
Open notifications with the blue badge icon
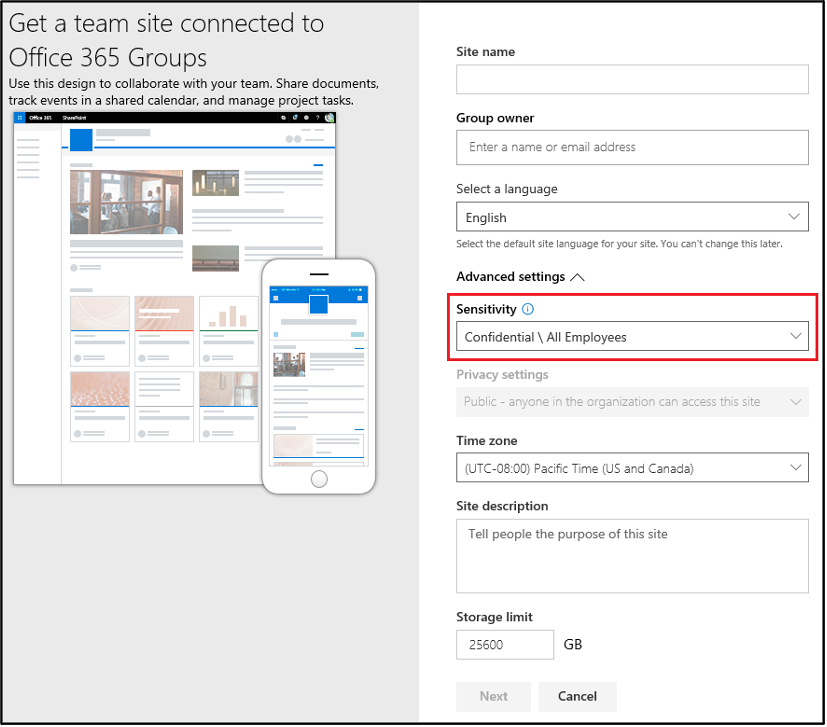click(x=295, y=117)
